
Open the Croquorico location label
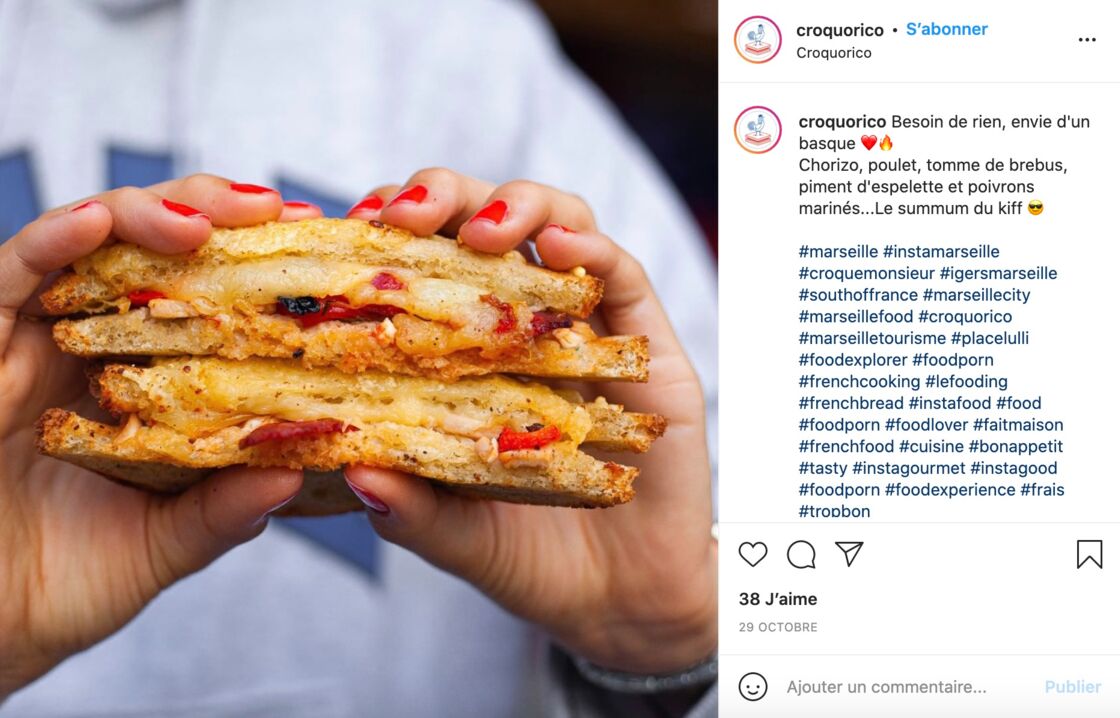click(x=834, y=53)
